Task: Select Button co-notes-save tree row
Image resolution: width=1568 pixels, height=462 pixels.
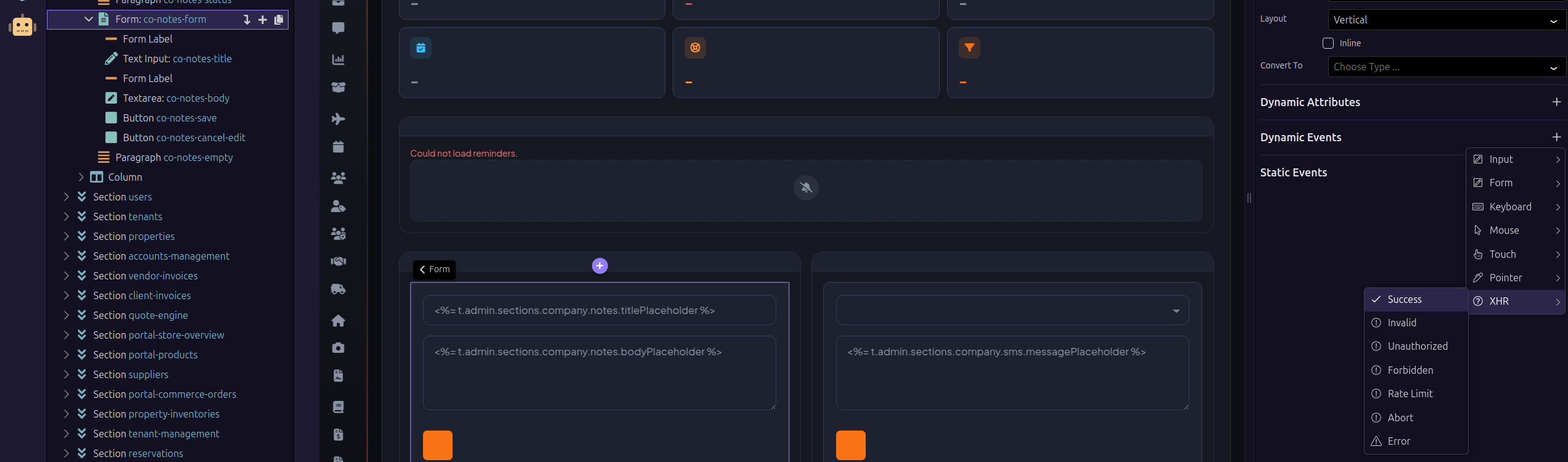Action: point(168,118)
